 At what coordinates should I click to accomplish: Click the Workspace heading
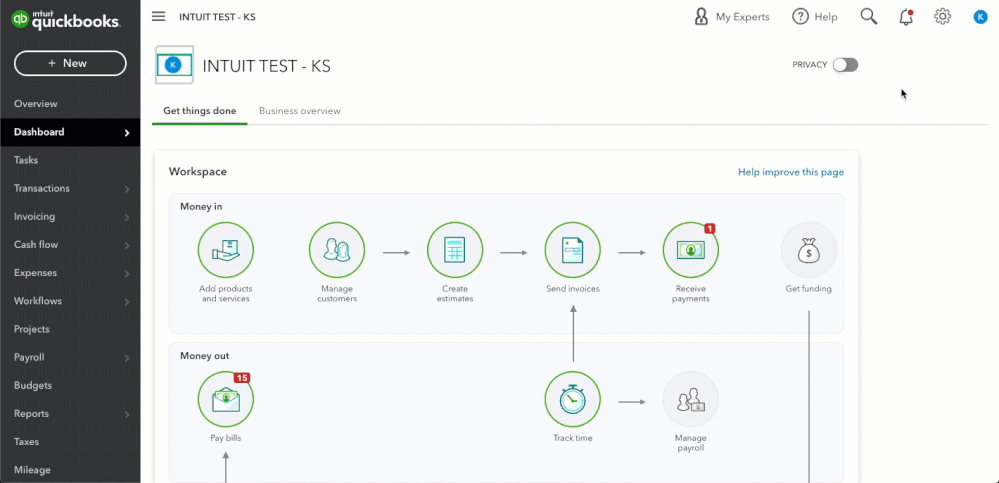[x=198, y=171]
